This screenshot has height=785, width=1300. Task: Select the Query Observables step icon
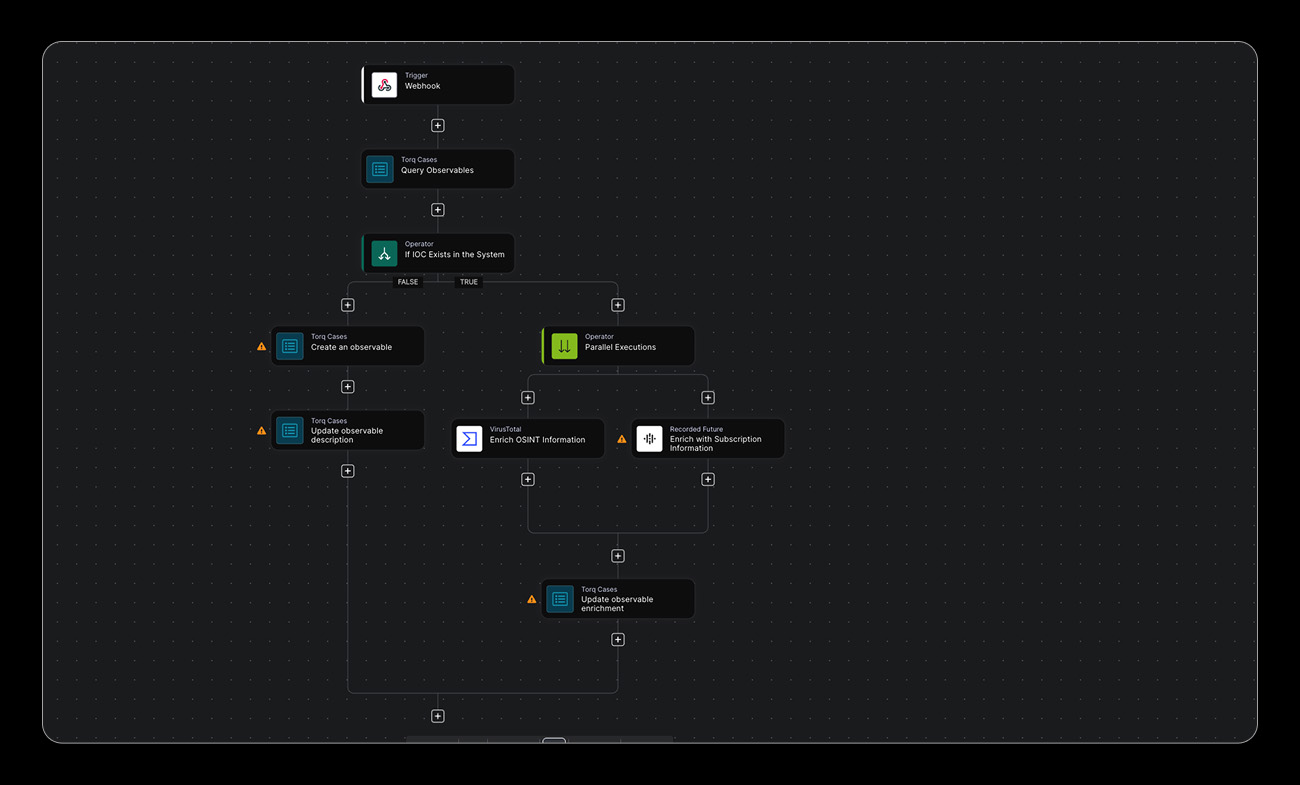(380, 169)
